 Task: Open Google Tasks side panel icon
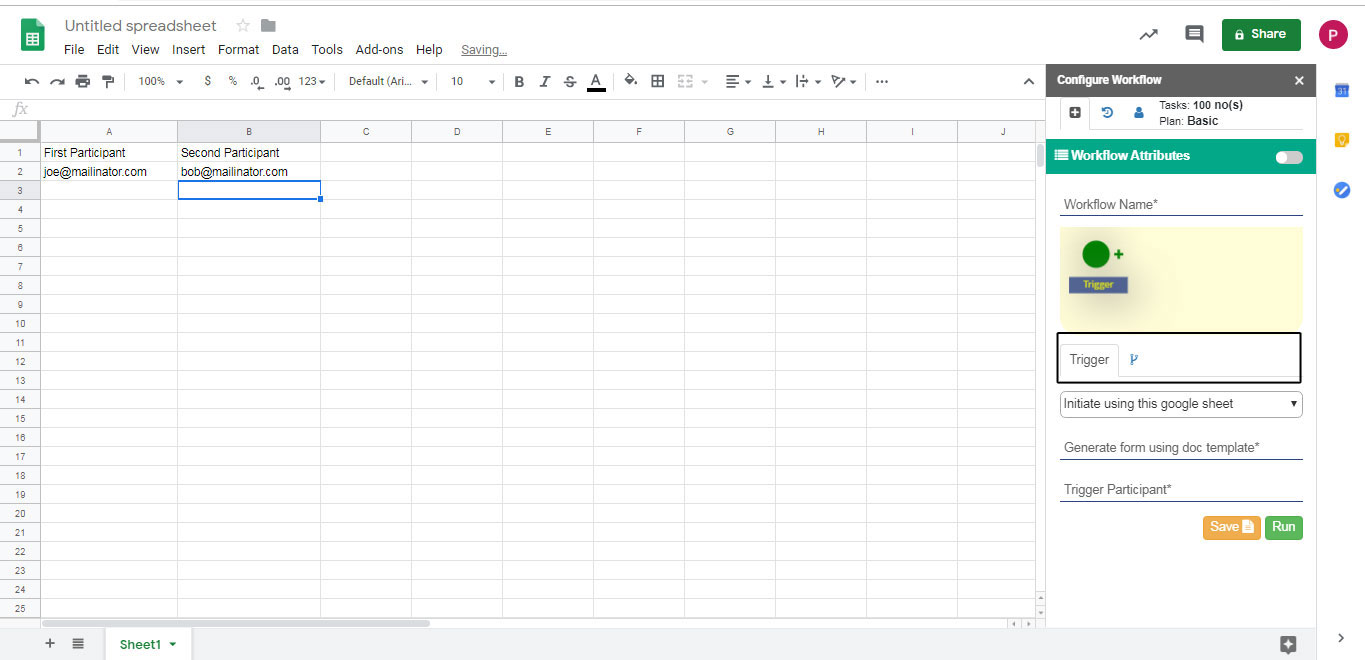[x=1342, y=189]
